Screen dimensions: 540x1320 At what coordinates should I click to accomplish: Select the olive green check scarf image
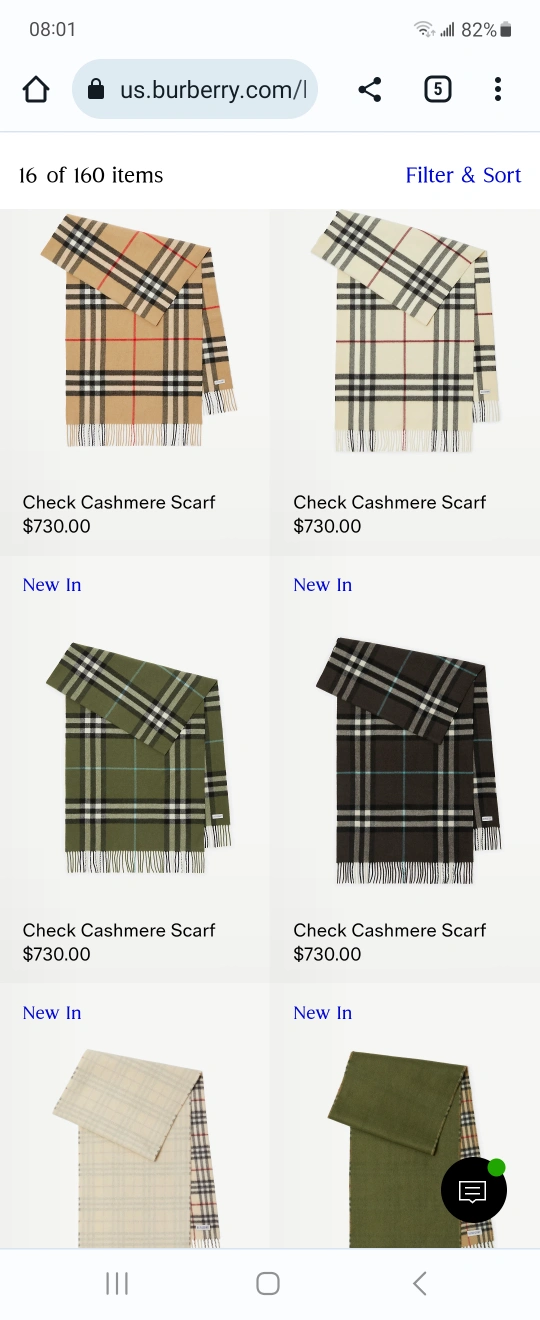click(137, 758)
